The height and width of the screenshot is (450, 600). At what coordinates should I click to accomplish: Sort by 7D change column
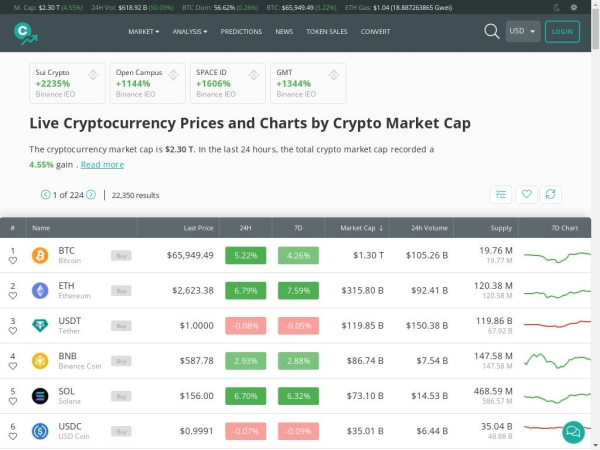[298, 228]
